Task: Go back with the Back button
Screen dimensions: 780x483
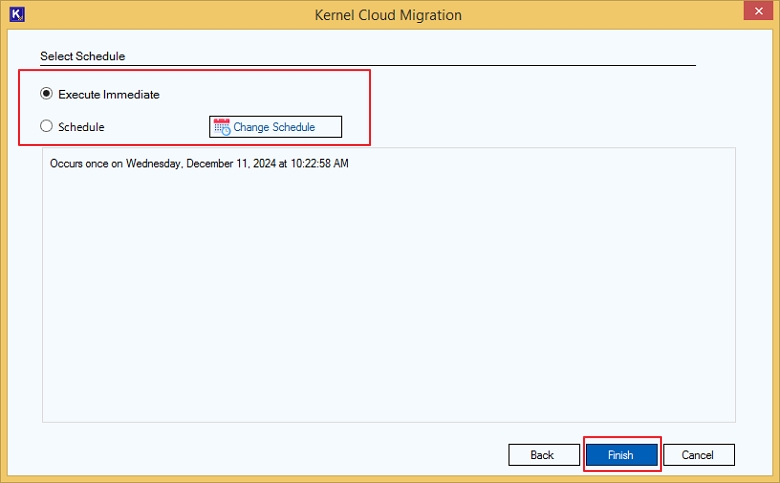Action: (544, 455)
